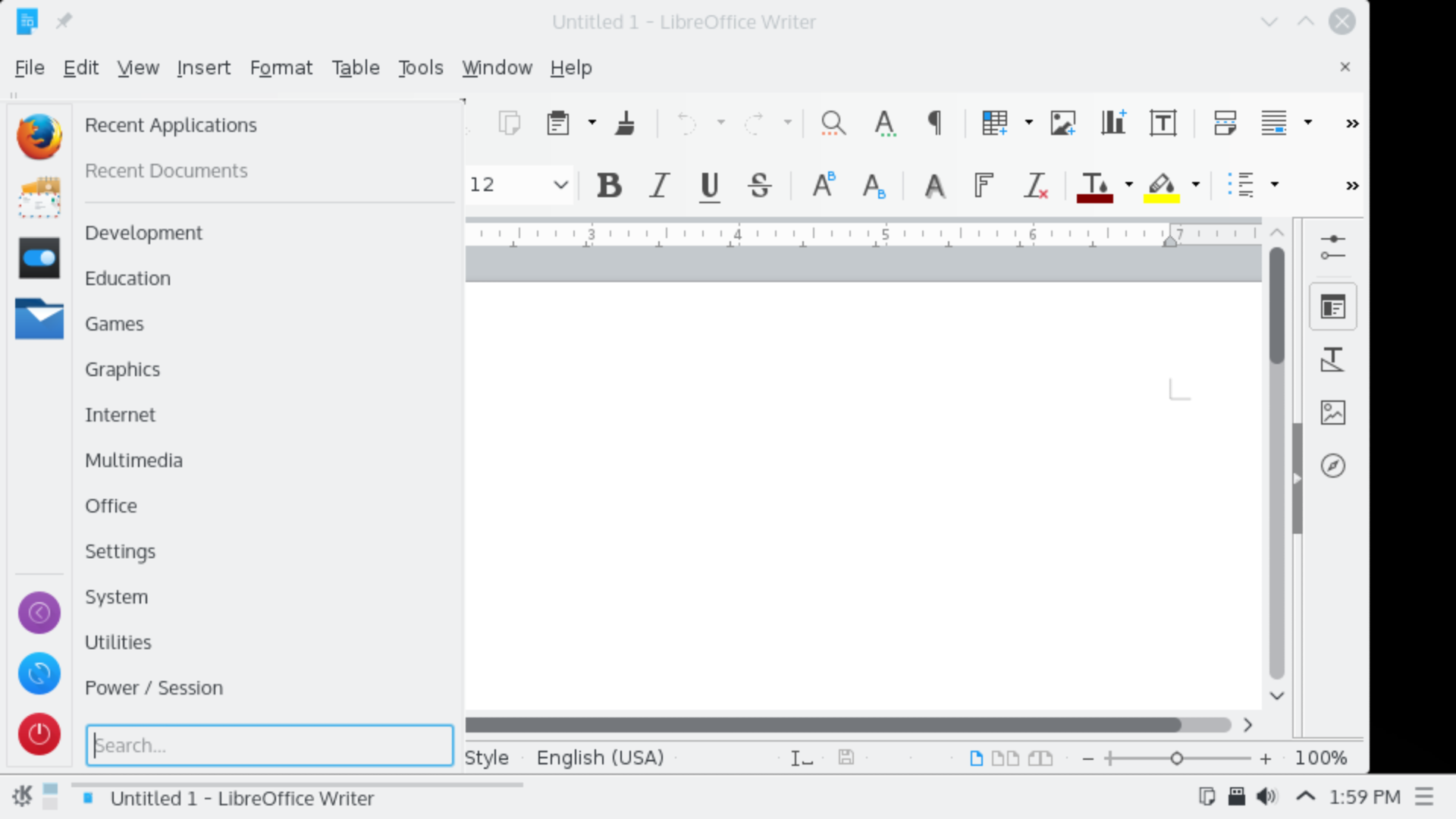Open sidebar Gallery deck
1456x819 pixels.
click(1332, 413)
